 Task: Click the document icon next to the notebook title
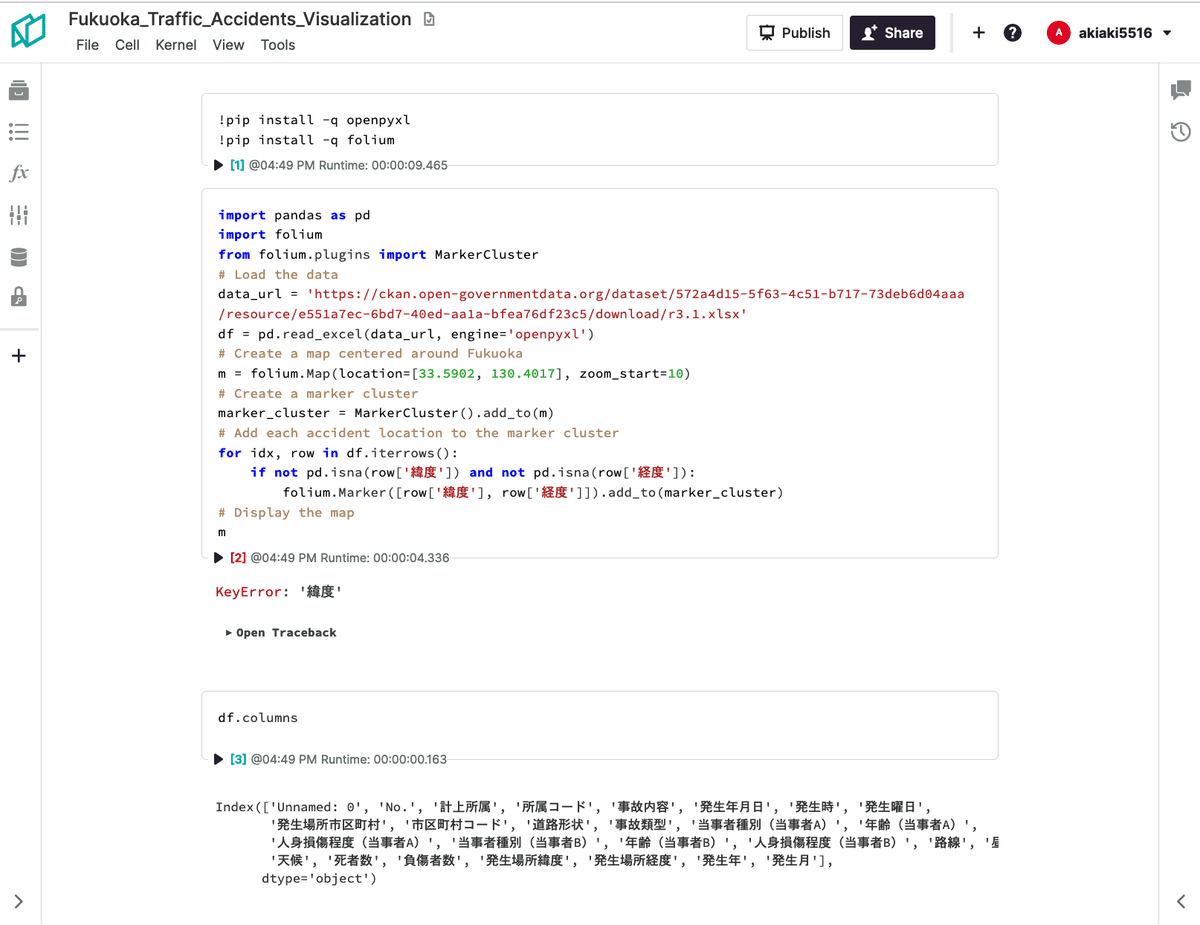[x=428, y=18]
